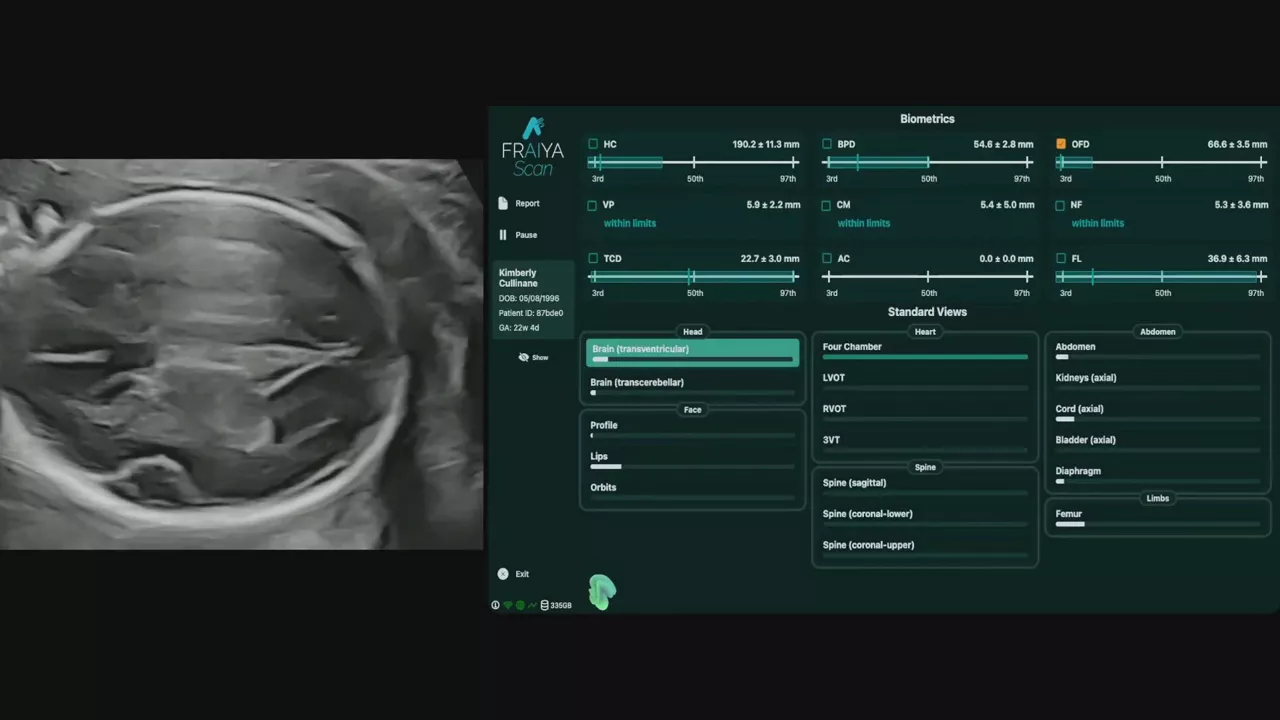Click the FRAIYA Scan logo
Screen dimensions: 1280x720
pos(532,146)
